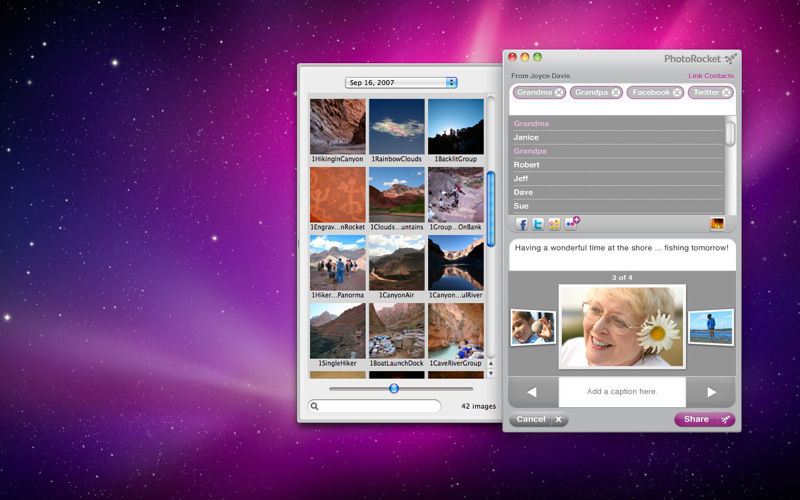
Task: Select the 1Engrav...nRocket photo
Action: 338,194
